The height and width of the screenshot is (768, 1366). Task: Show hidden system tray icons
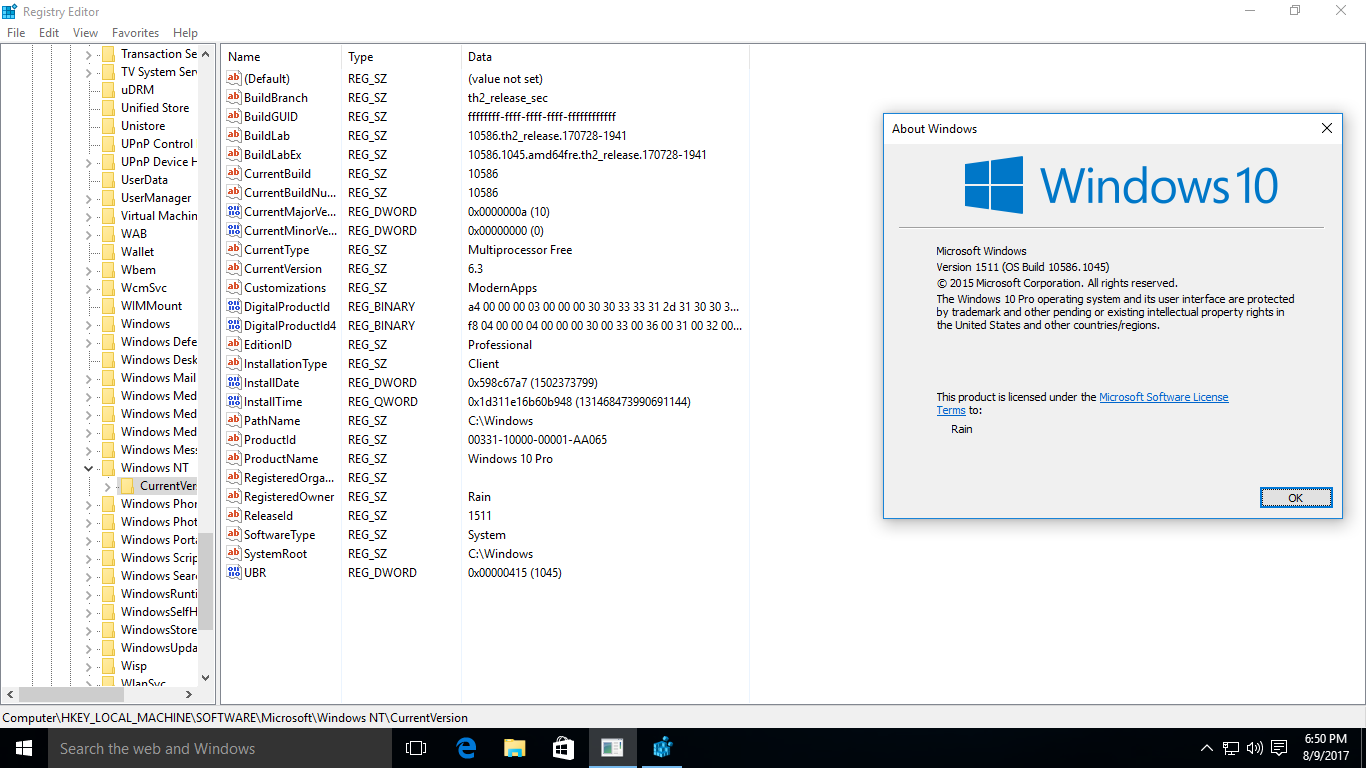(1207, 748)
